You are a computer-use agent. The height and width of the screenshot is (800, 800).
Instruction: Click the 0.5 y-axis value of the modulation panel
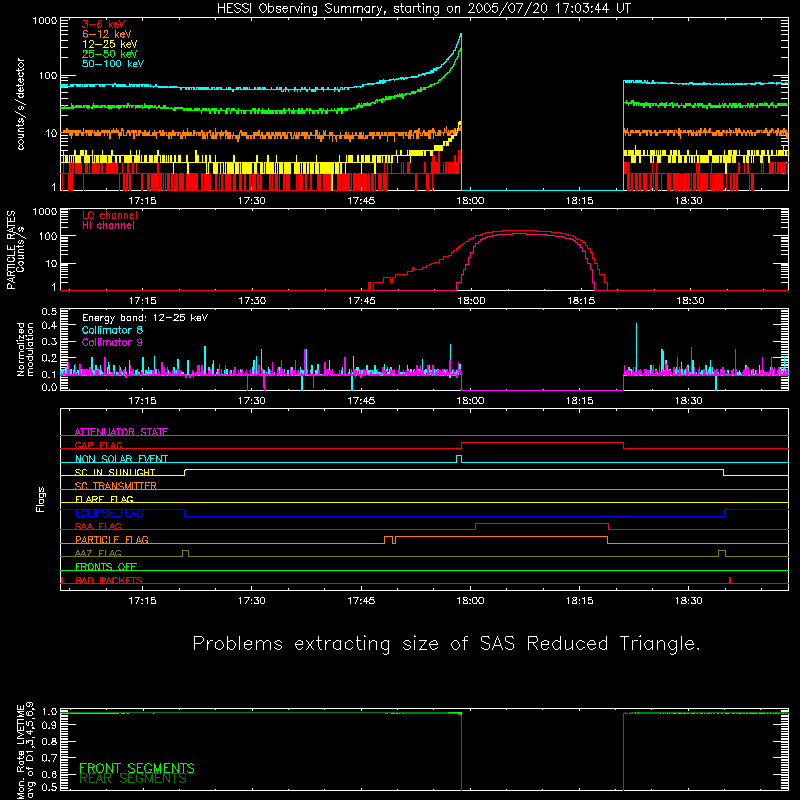pos(49,311)
